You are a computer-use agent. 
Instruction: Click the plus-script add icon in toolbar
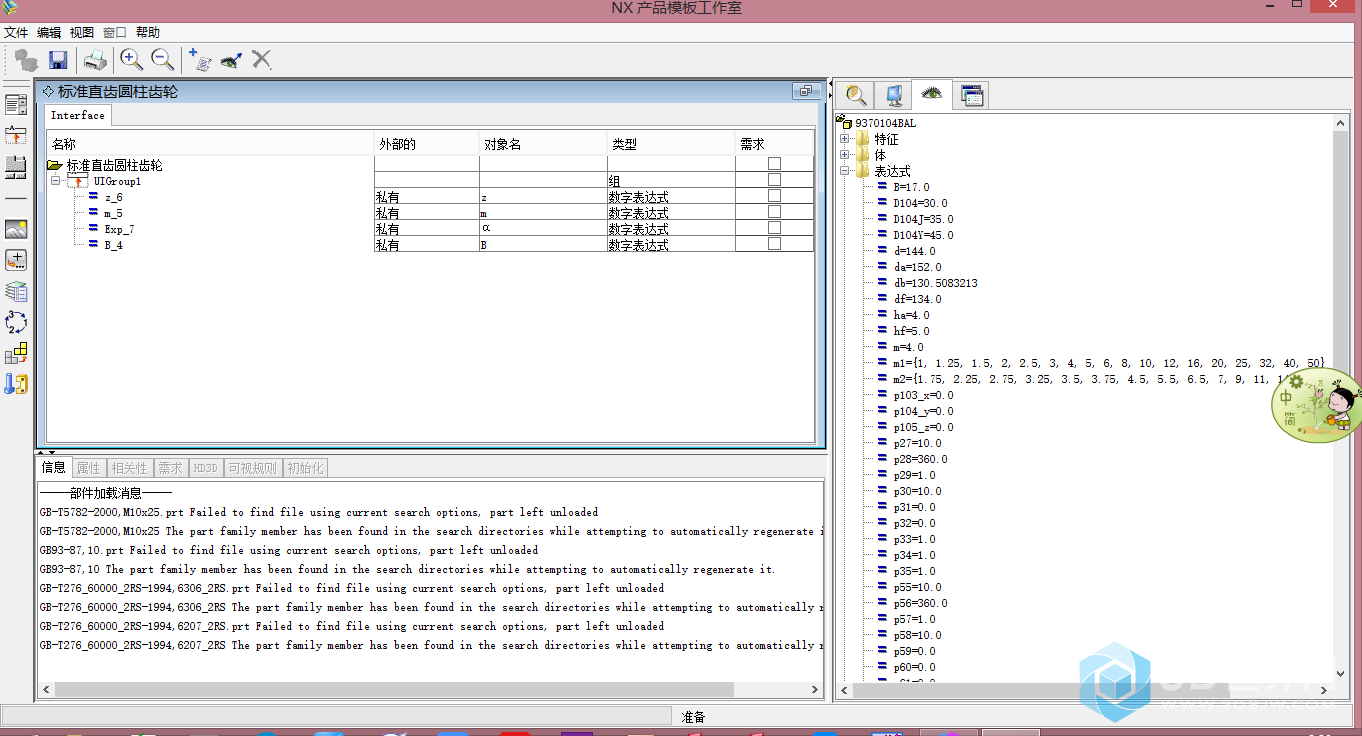[x=200, y=60]
